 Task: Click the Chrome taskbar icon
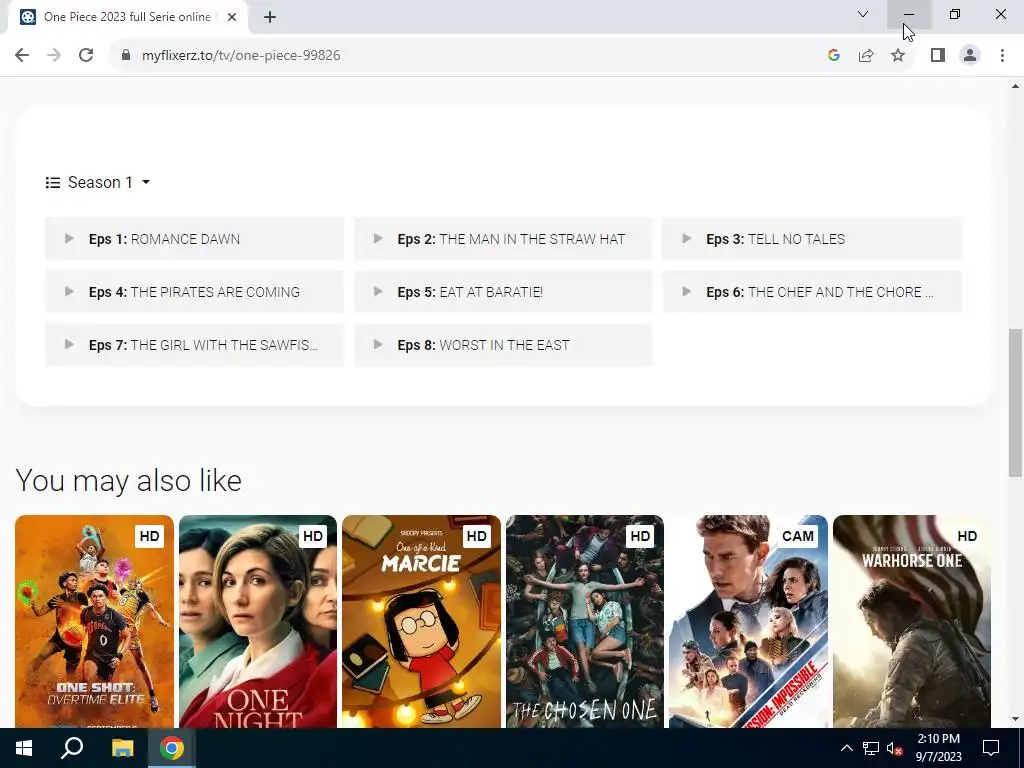coord(172,748)
